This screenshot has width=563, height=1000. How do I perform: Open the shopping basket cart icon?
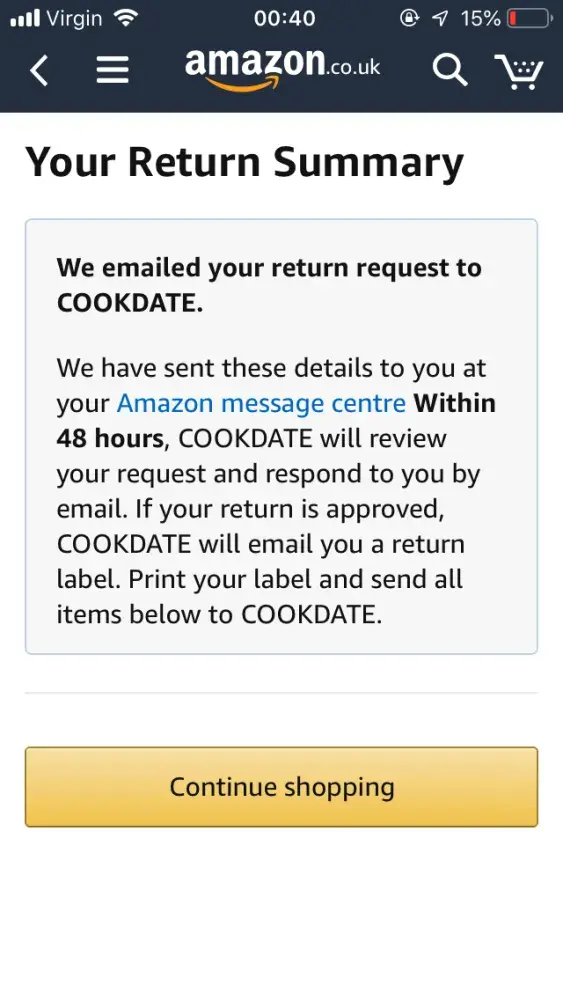[518, 71]
